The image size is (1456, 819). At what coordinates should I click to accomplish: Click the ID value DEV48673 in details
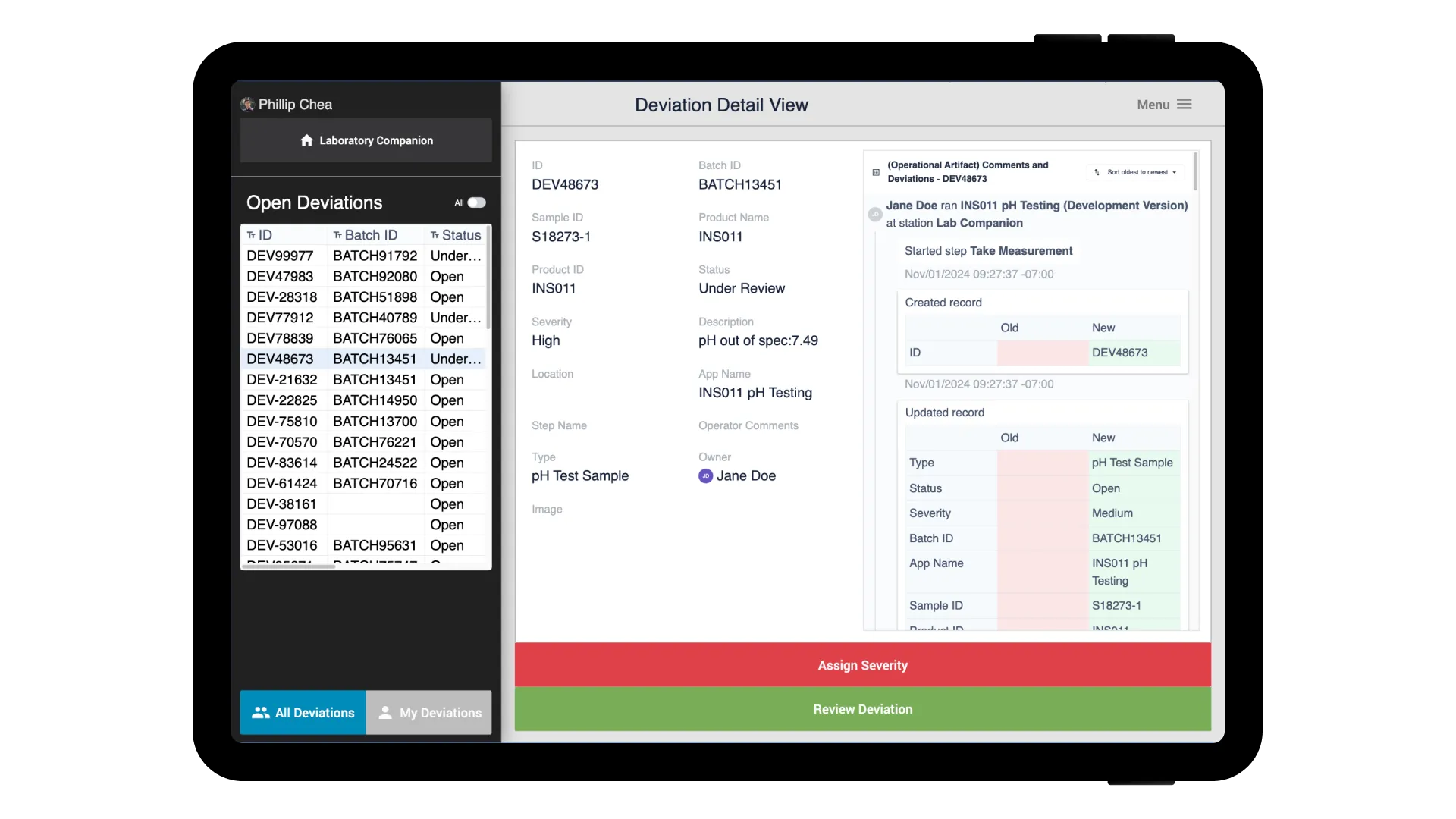point(565,184)
